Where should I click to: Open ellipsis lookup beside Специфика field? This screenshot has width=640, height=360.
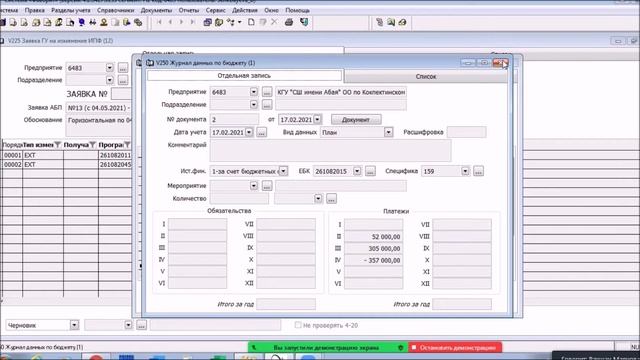tap(478, 171)
